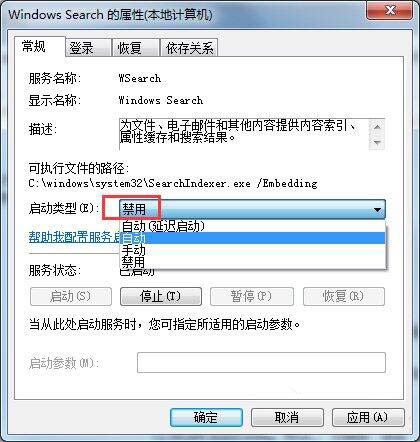
Task: Click the description scrollbar down arrow
Action: tap(377, 143)
